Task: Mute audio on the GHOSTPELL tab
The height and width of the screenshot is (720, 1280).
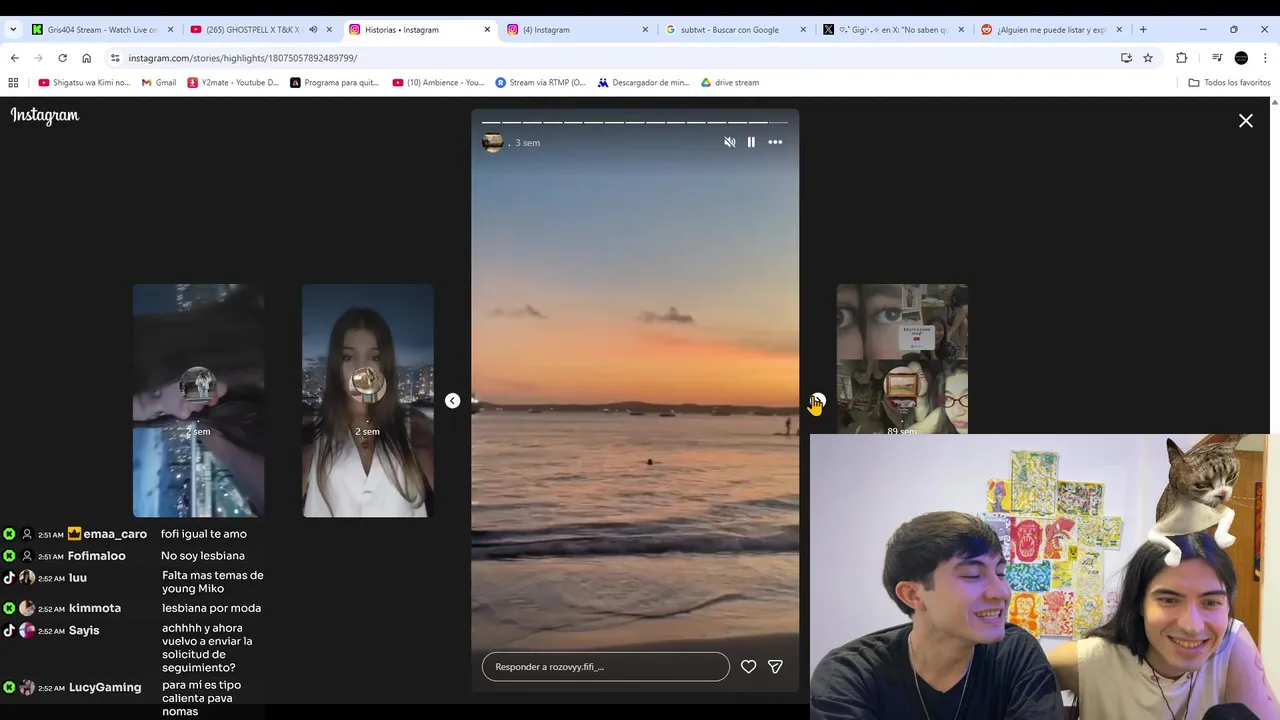Action: click(x=313, y=30)
